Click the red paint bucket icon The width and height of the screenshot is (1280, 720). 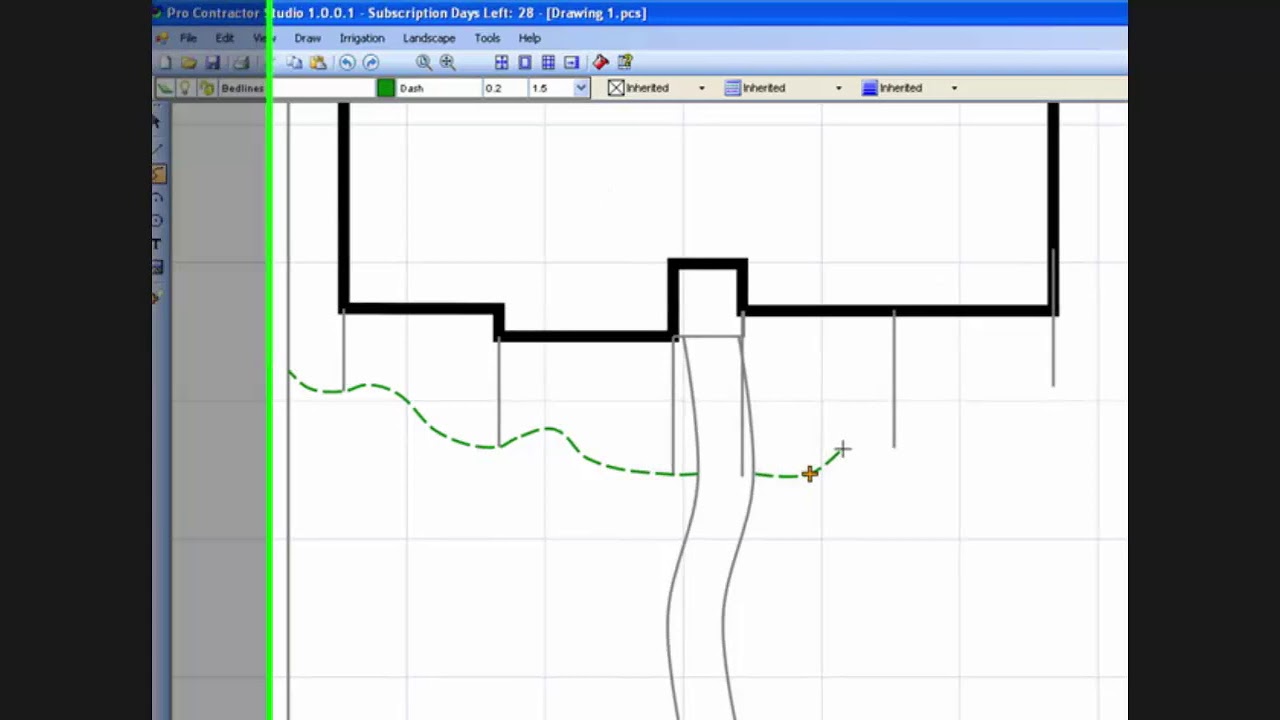[601, 63]
